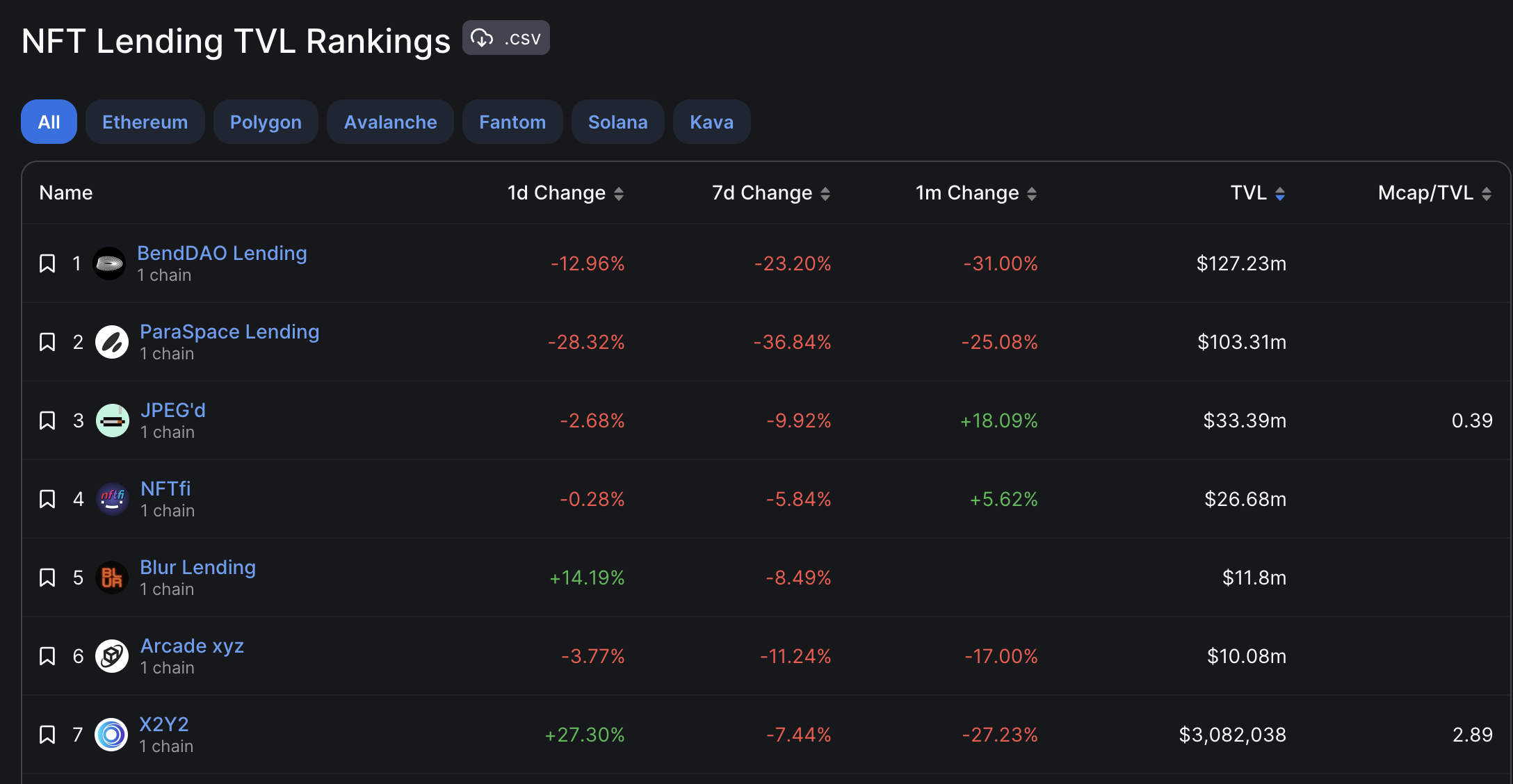Filter rankings by Kava

711,122
